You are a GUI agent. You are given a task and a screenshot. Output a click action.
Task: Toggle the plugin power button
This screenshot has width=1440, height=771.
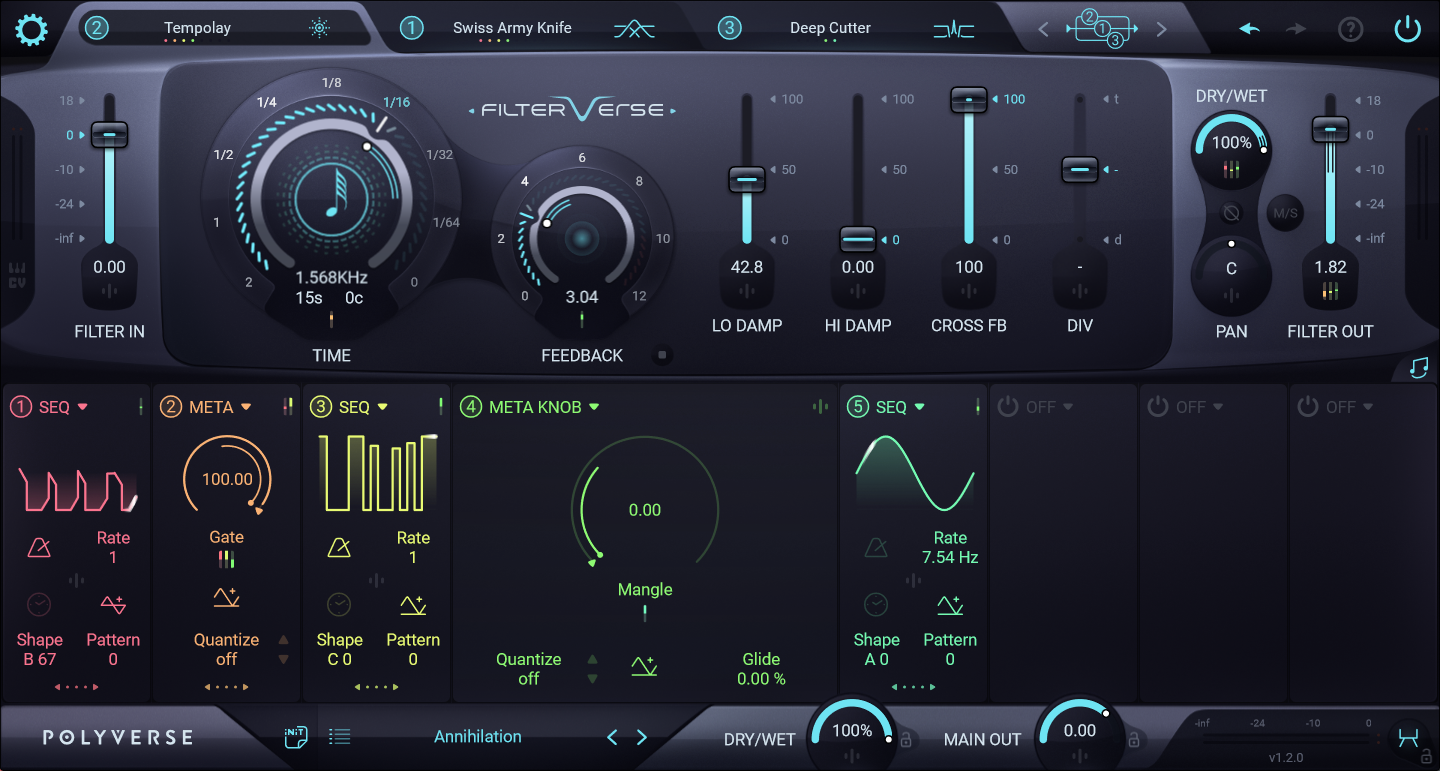[1407, 29]
